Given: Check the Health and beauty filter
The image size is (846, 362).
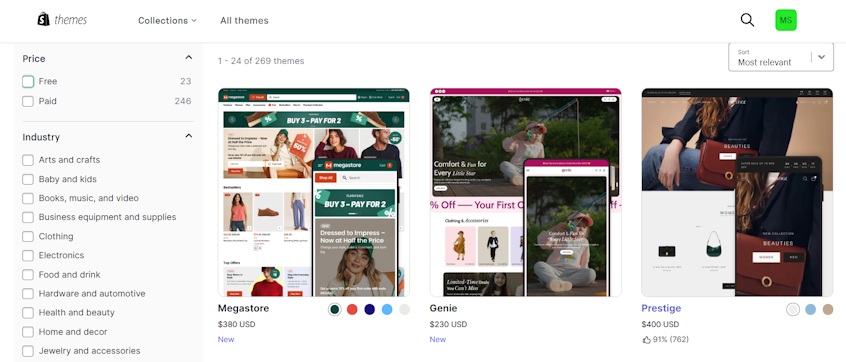Looking at the screenshot, I should (28, 313).
